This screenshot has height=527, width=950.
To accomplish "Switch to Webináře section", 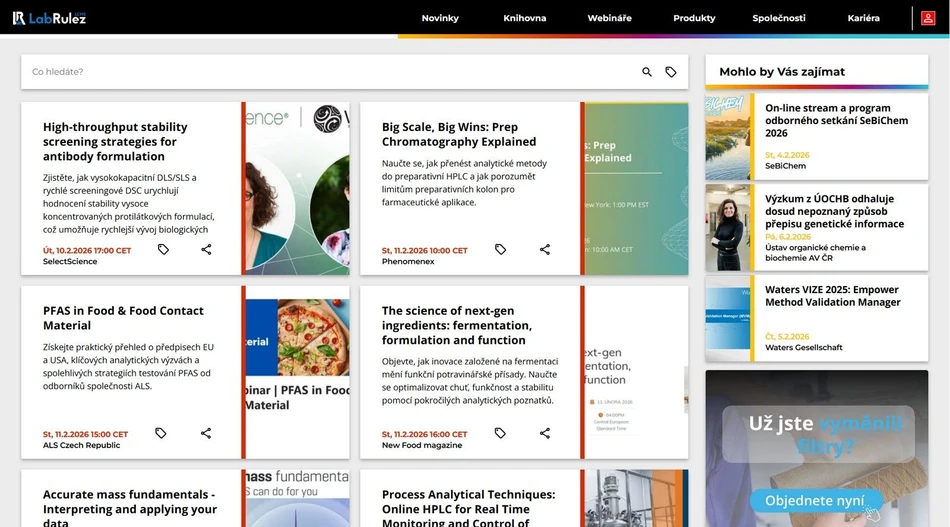I will [x=609, y=18].
